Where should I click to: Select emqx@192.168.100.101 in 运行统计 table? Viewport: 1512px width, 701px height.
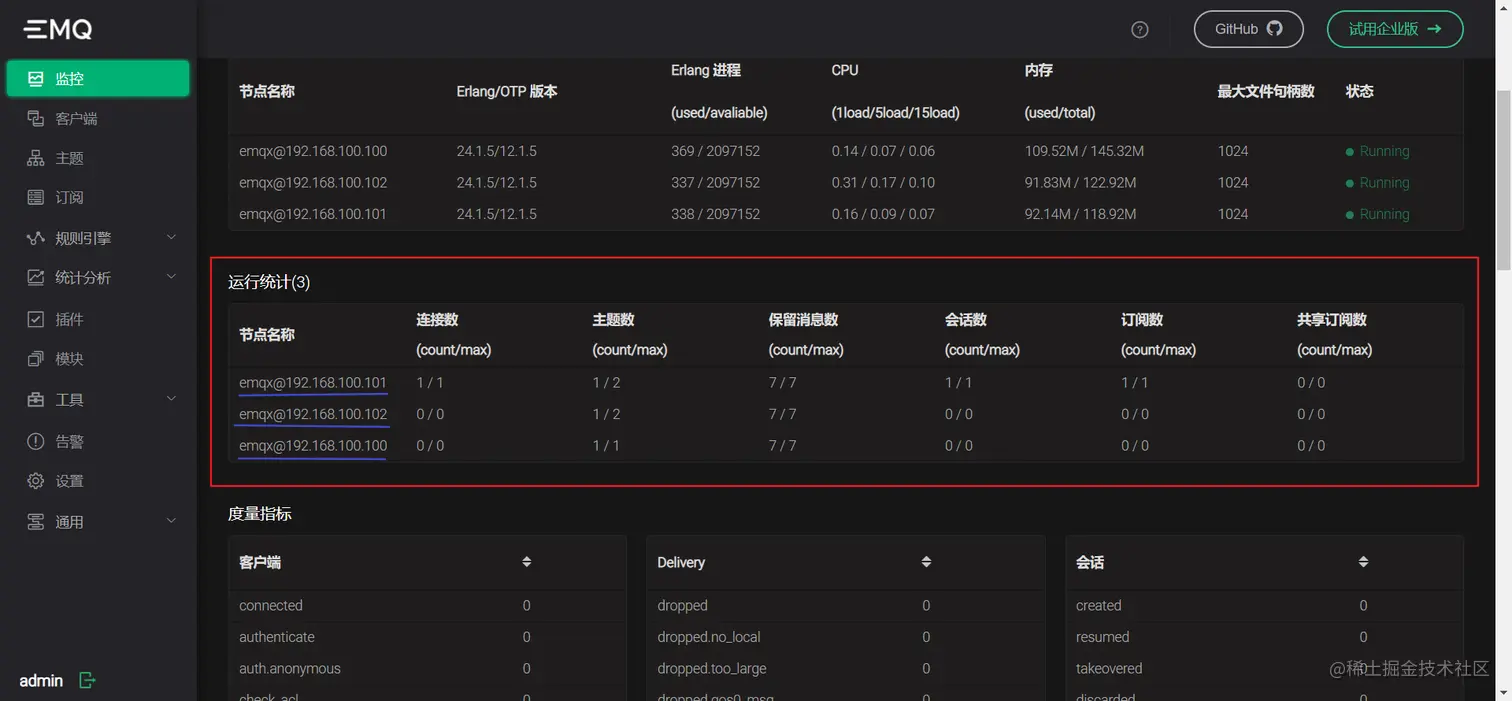pos(313,382)
